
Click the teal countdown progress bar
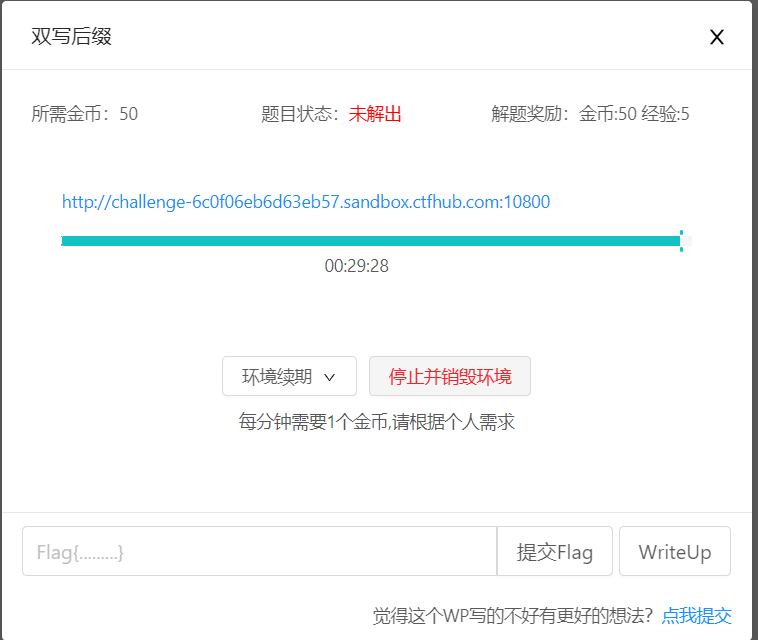click(370, 241)
